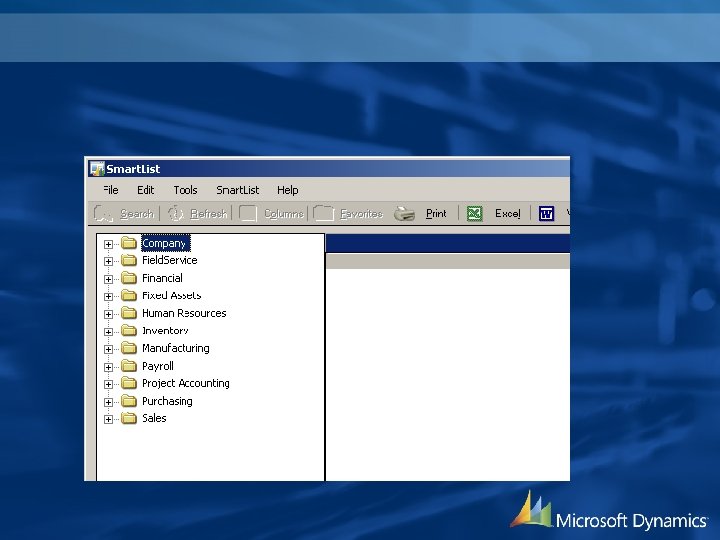Click the Print text button
Screen dimensions: 720x540
pyautogui.click(x=436, y=214)
